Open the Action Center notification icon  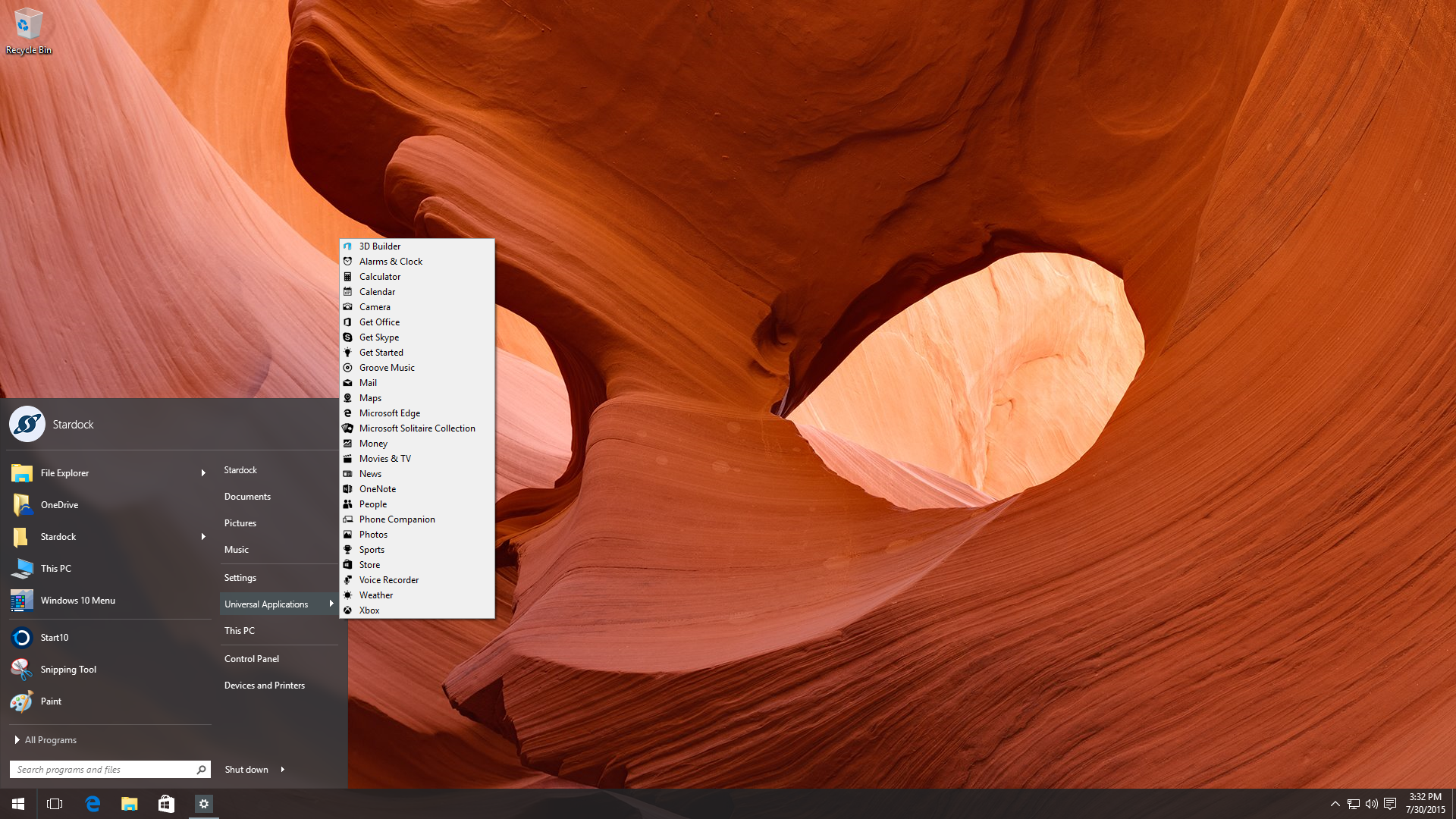pos(1390,804)
